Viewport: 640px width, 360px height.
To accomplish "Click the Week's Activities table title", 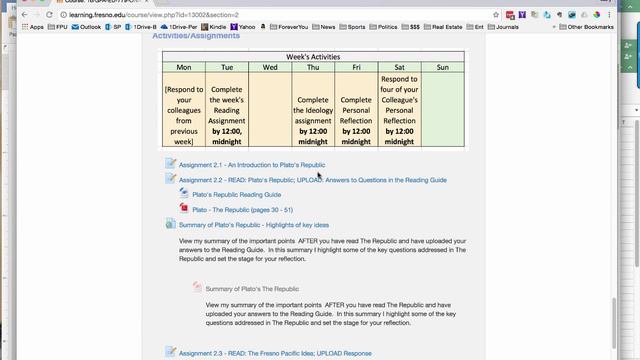I will pyautogui.click(x=313, y=57).
